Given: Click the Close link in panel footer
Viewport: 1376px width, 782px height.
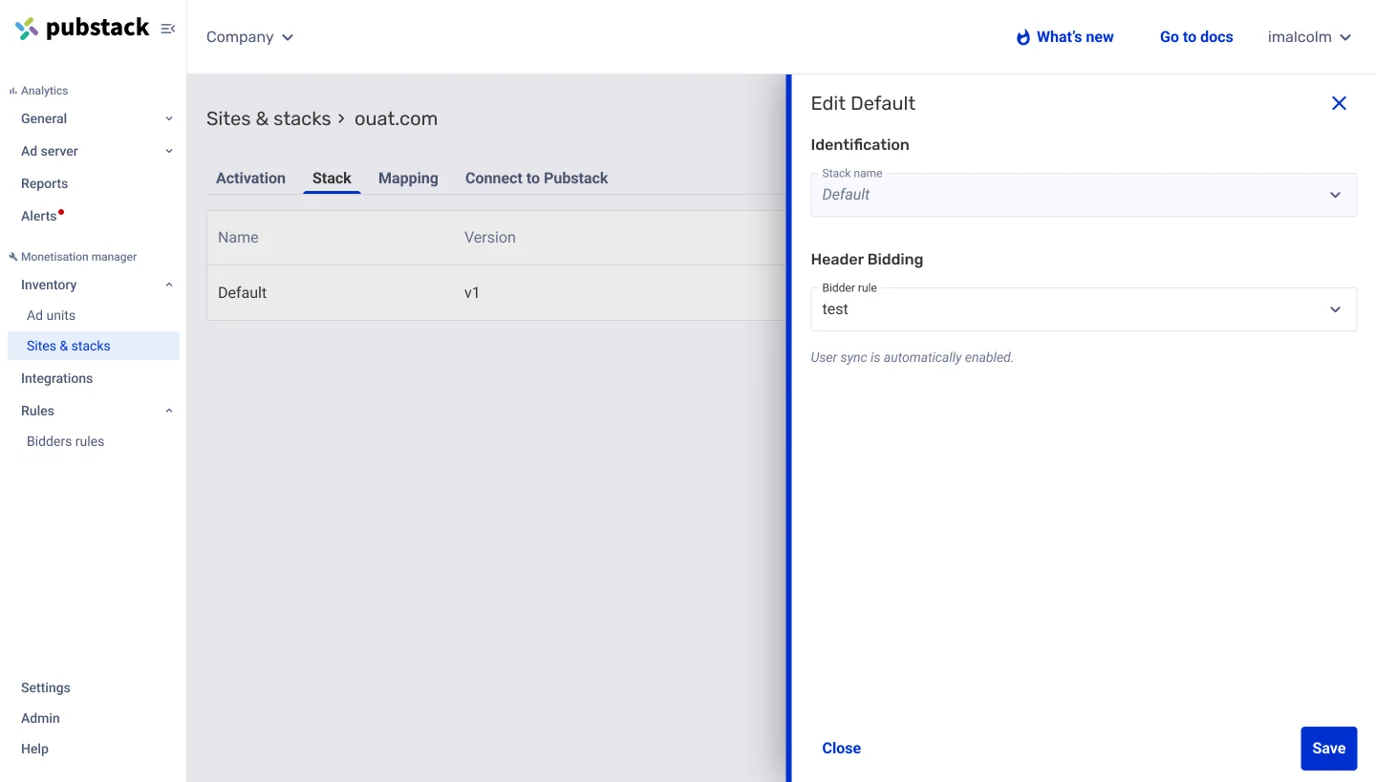Looking at the screenshot, I should click(x=841, y=748).
